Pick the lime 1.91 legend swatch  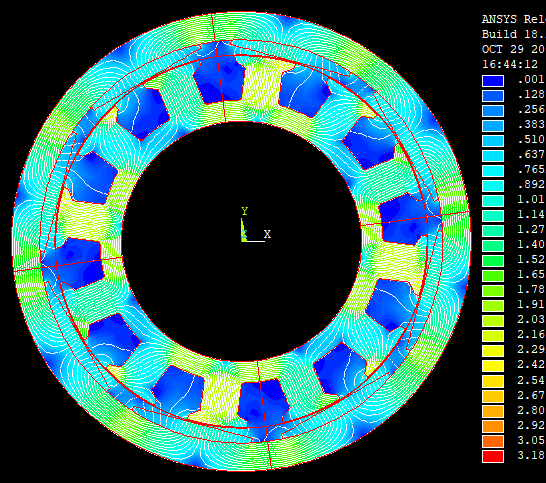click(493, 306)
